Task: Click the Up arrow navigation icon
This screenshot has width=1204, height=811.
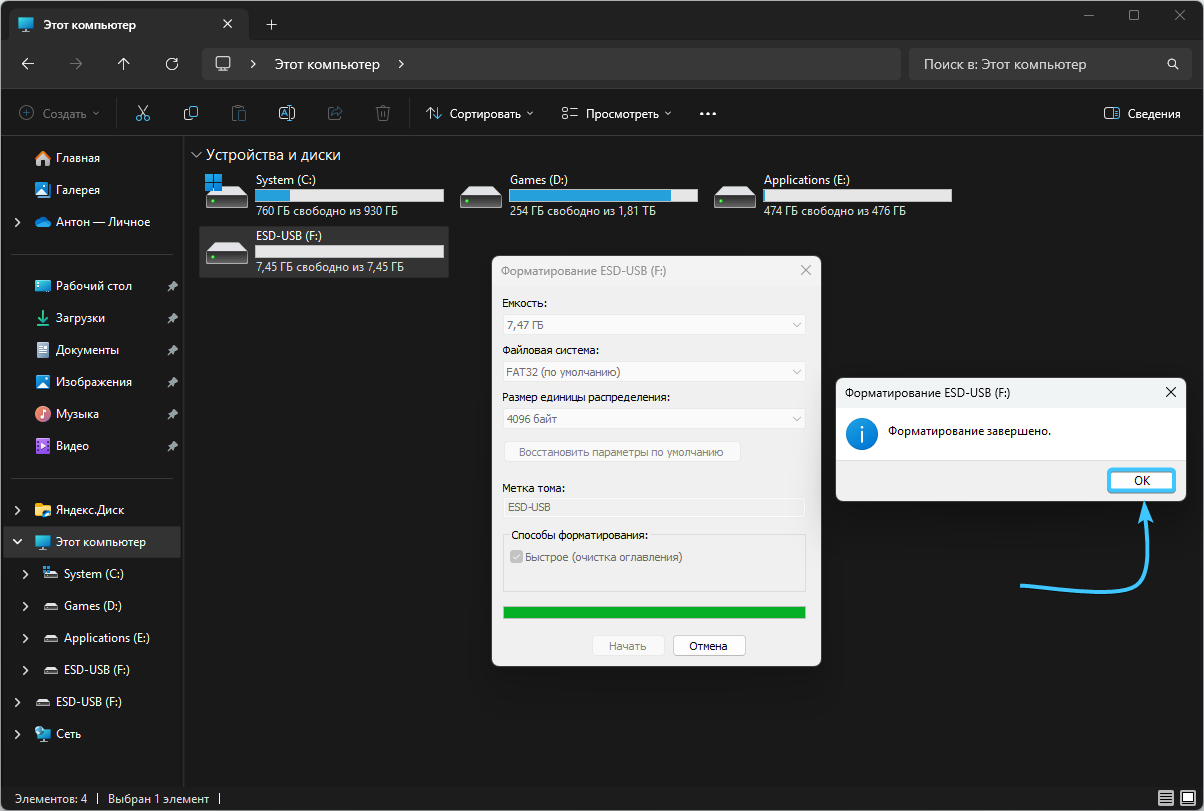Action: (124, 64)
